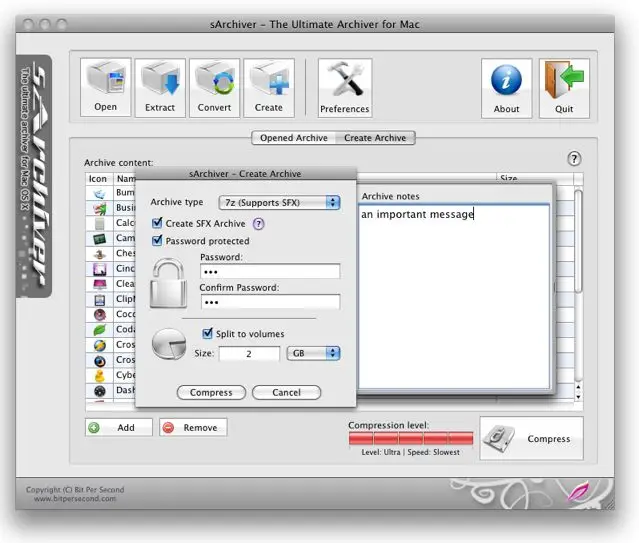Click the Extract toolbar icon
The width and height of the screenshot is (639, 543).
(160, 87)
